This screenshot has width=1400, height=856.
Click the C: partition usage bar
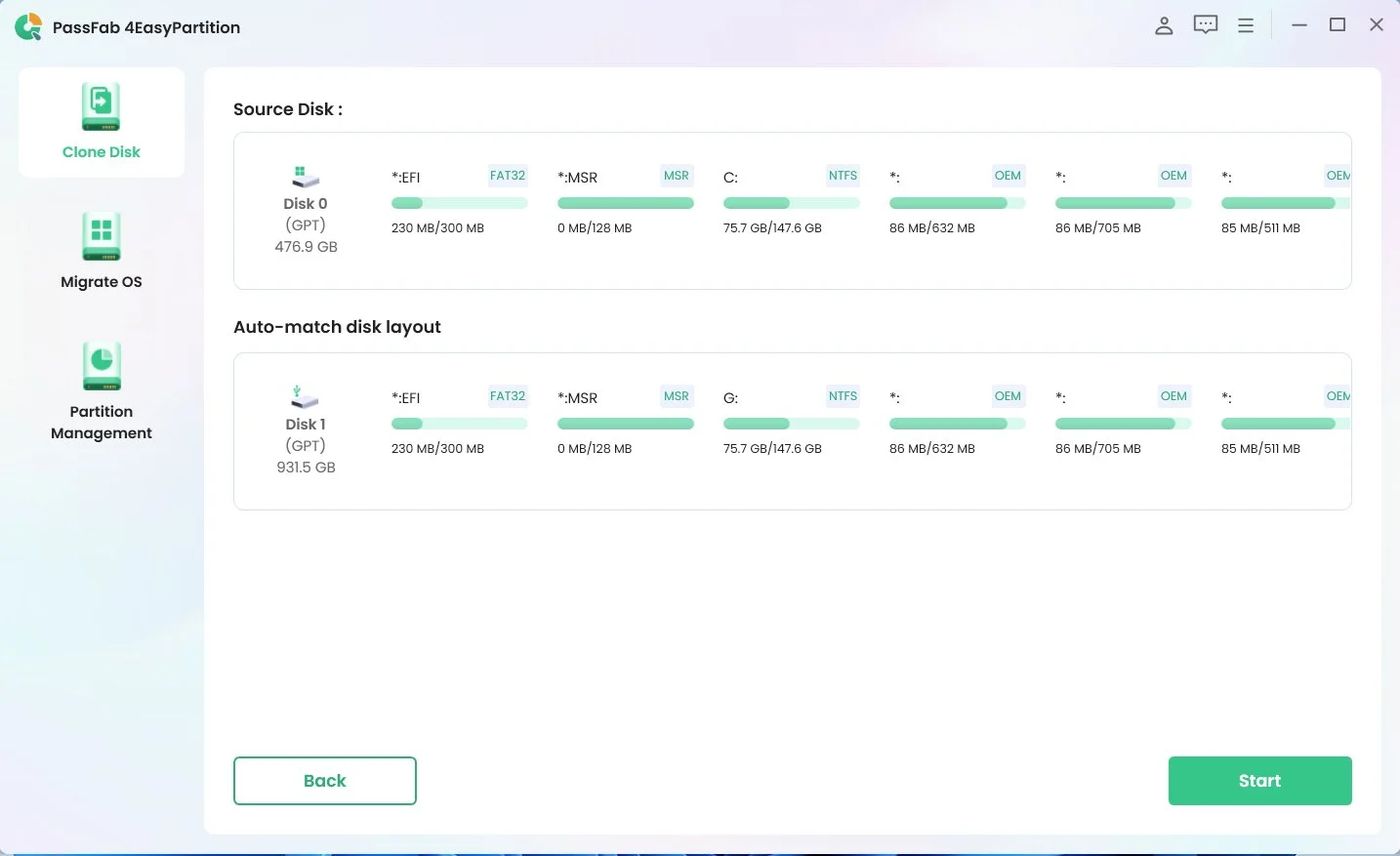[791, 203]
